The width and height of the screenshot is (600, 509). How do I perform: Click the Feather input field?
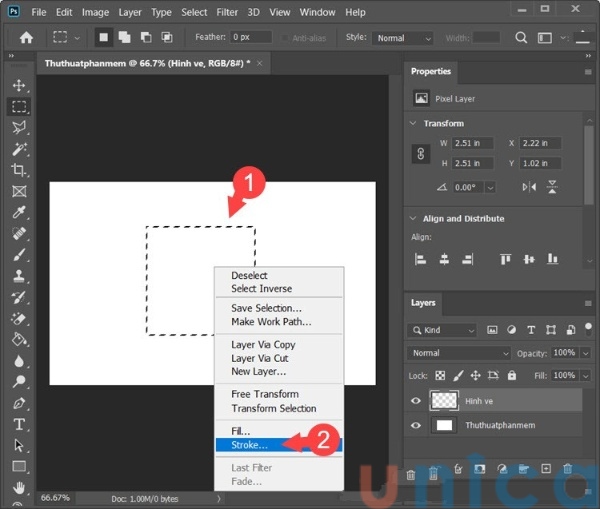point(251,38)
